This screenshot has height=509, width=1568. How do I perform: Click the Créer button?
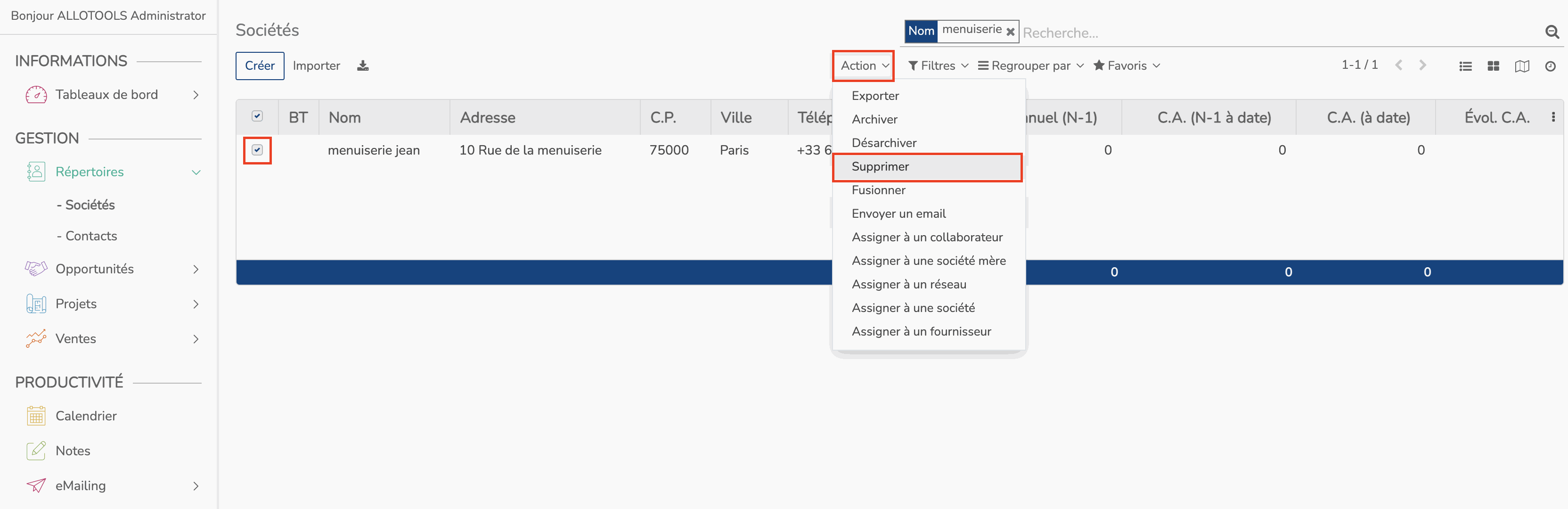pyautogui.click(x=259, y=65)
